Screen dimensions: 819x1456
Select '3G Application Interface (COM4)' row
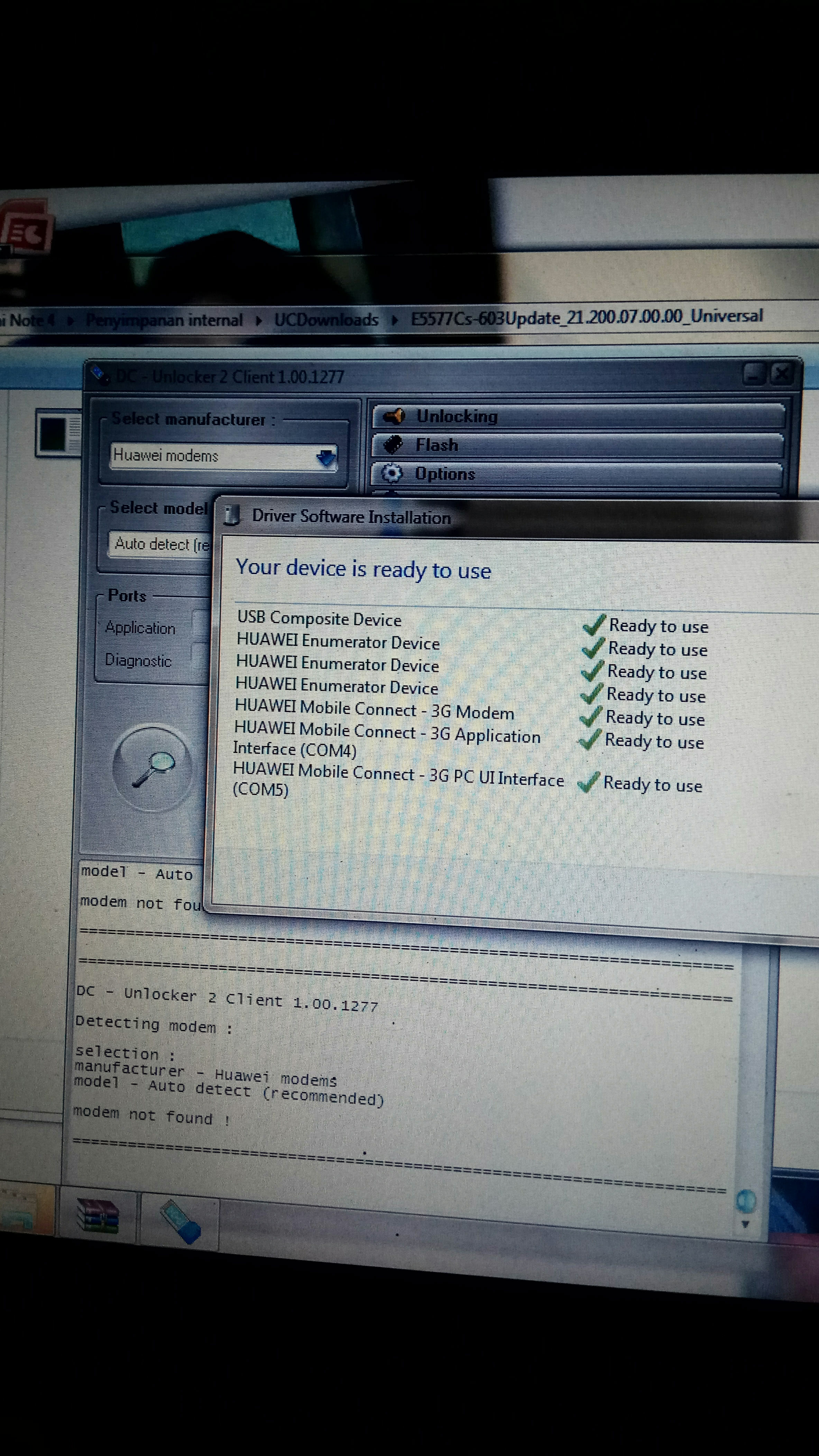469,739
